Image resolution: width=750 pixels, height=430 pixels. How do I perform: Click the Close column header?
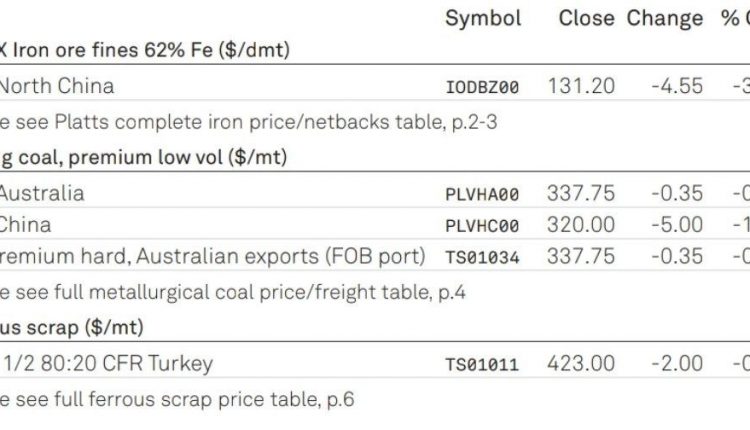pos(586,19)
